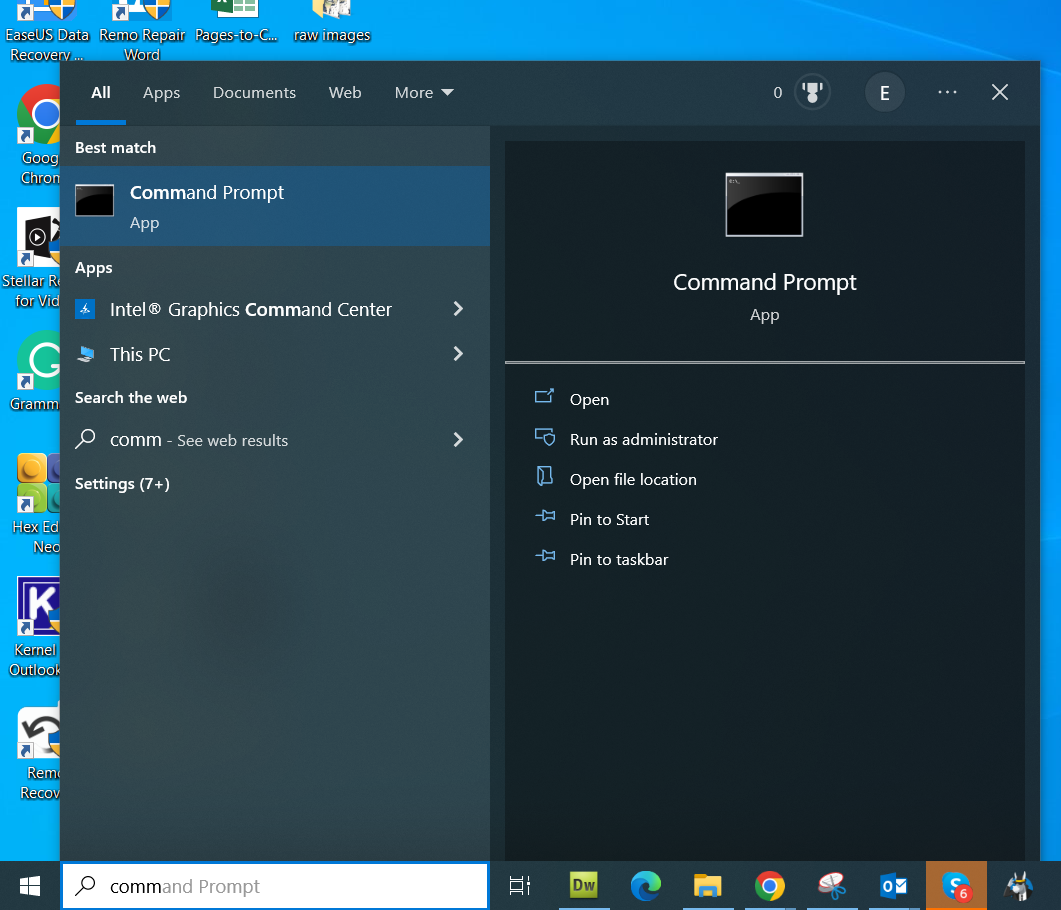Image resolution: width=1061 pixels, height=910 pixels.
Task: Select Pages-to-C... desktop file
Action: pyautogui.click(x=235, y=23)
